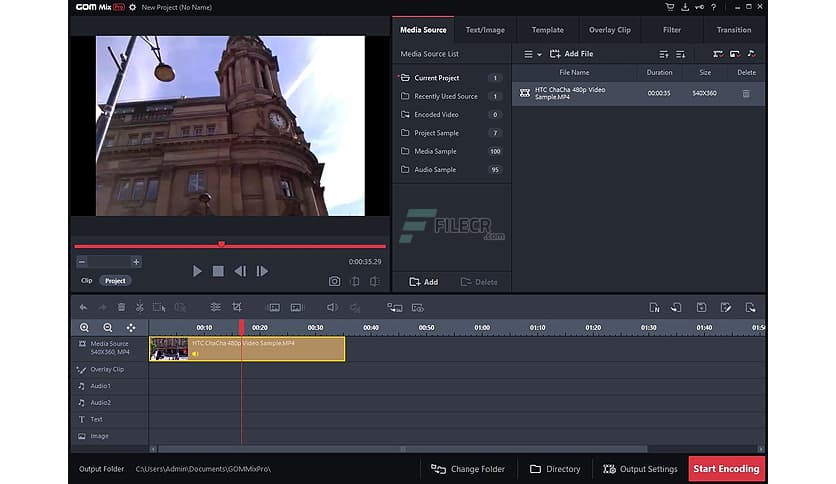Image resolution: width=836 pixels, height=484 pixels.
Task: Open help with the question mark icon
Action: click(x=713, y=7)
